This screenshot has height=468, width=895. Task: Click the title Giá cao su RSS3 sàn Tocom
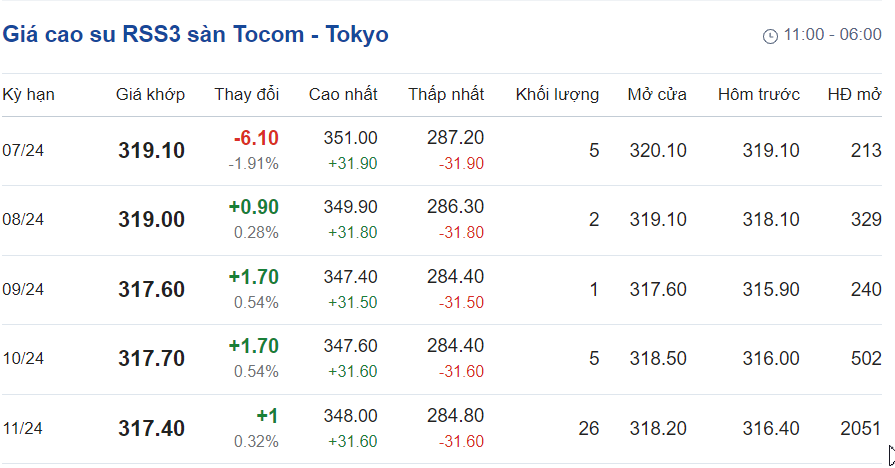pos(195,35)
